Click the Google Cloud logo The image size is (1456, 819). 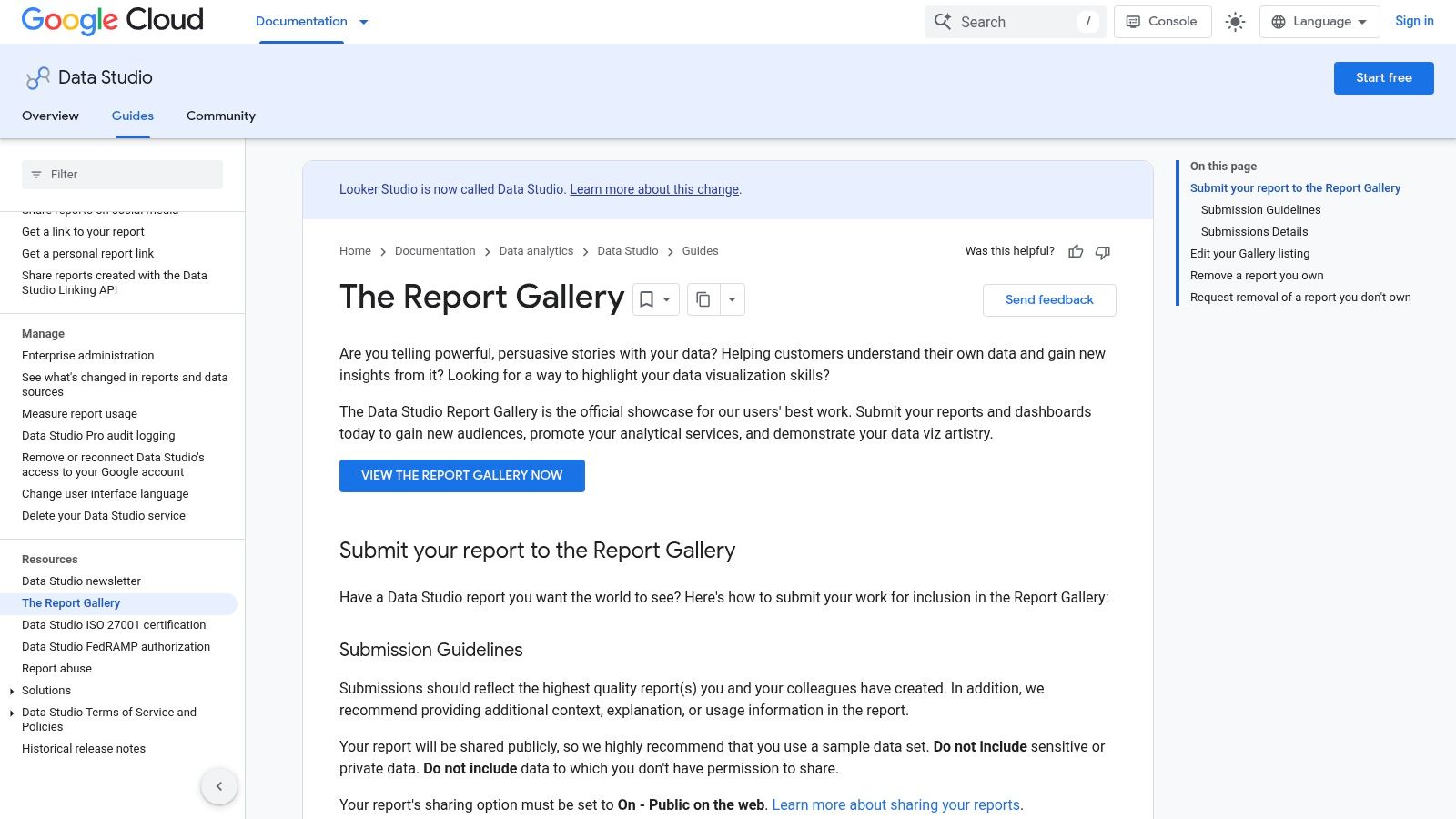pos(113,20)
